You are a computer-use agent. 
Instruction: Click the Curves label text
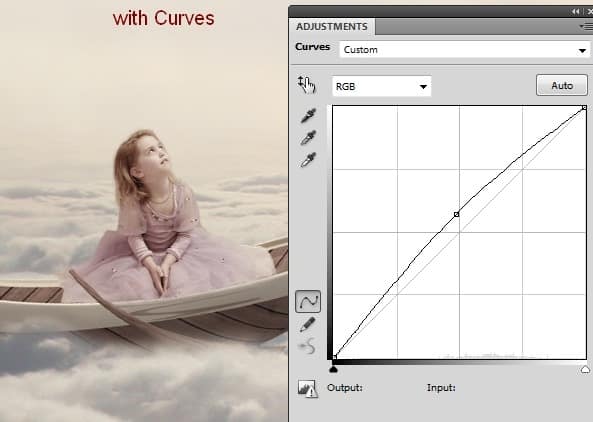coord(312,47)
